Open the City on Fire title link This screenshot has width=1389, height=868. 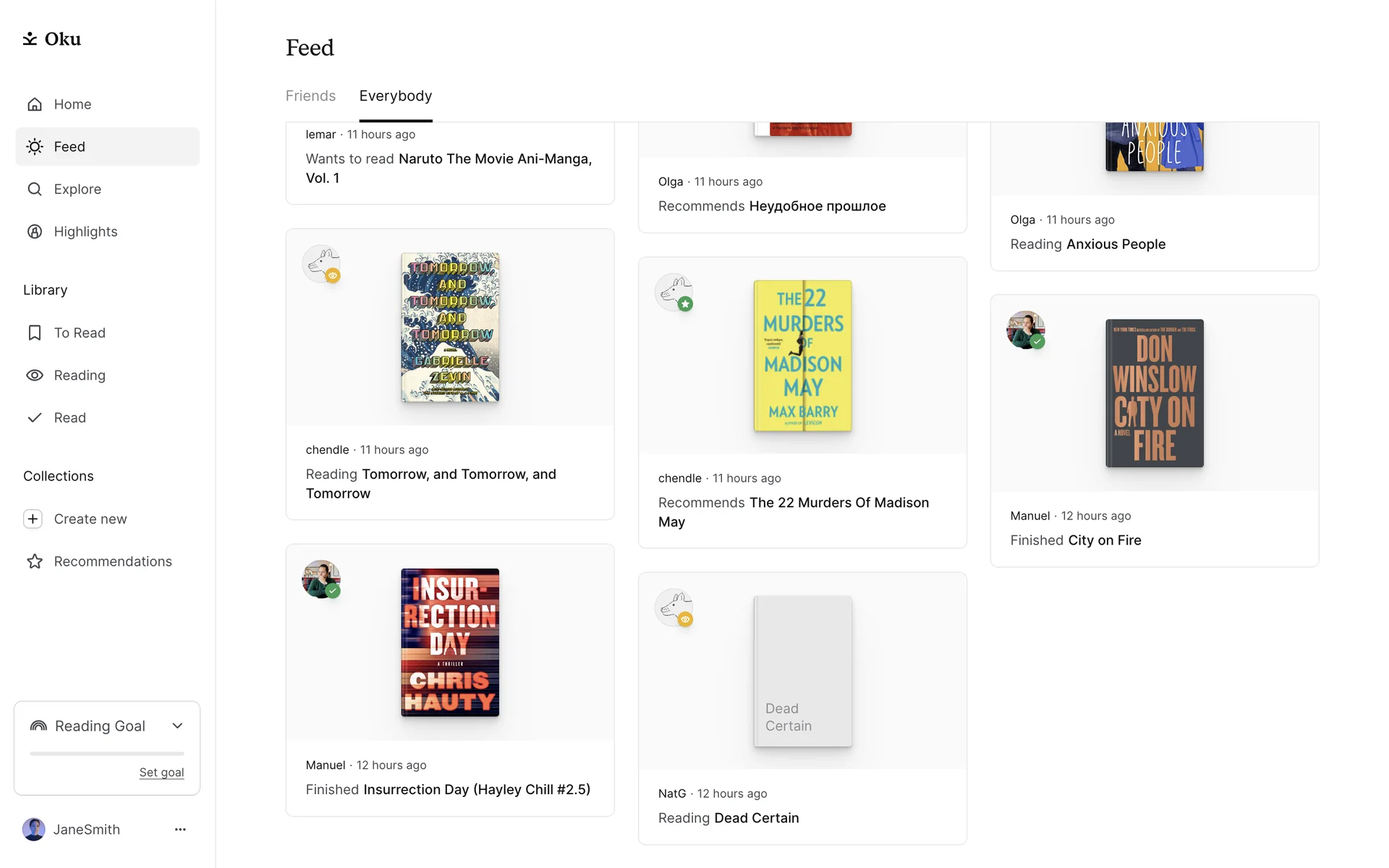(x=1105, y=540)
